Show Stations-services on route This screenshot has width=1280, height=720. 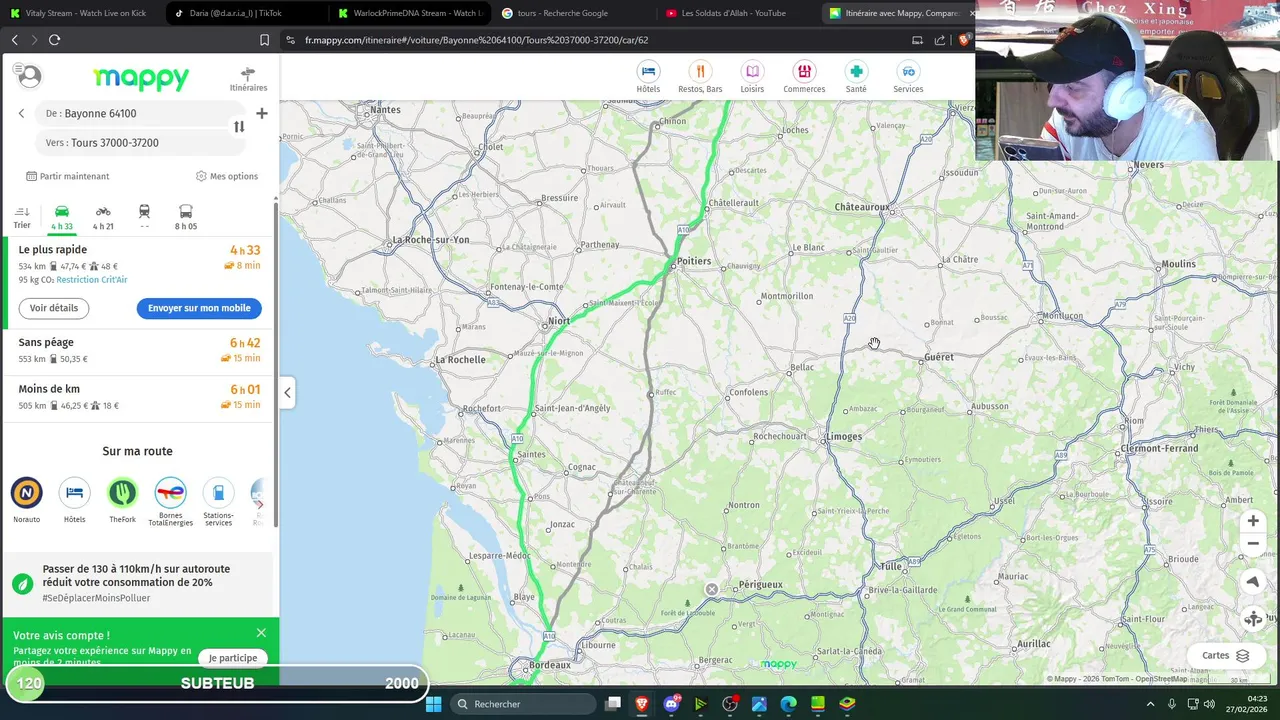pos(218,501)
